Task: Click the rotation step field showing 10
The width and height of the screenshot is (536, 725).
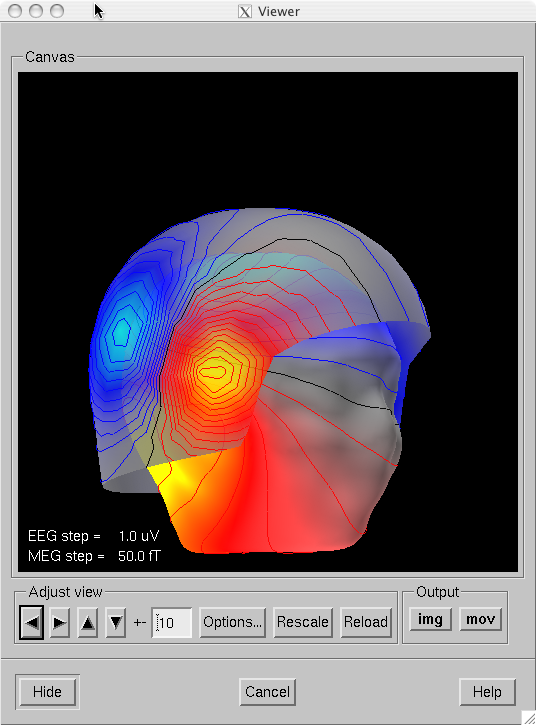Action: (x=172, y=622)
